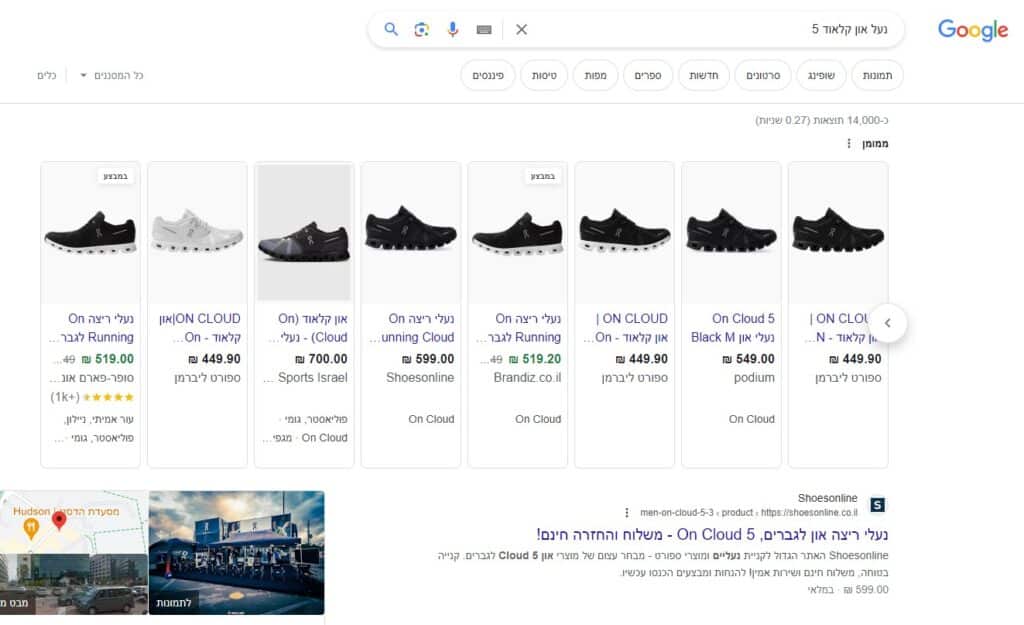Image resolution: width=1024 pixels, height=625 pixels.
Task: Clear the search box with X
Action: [x=521, y=29]
